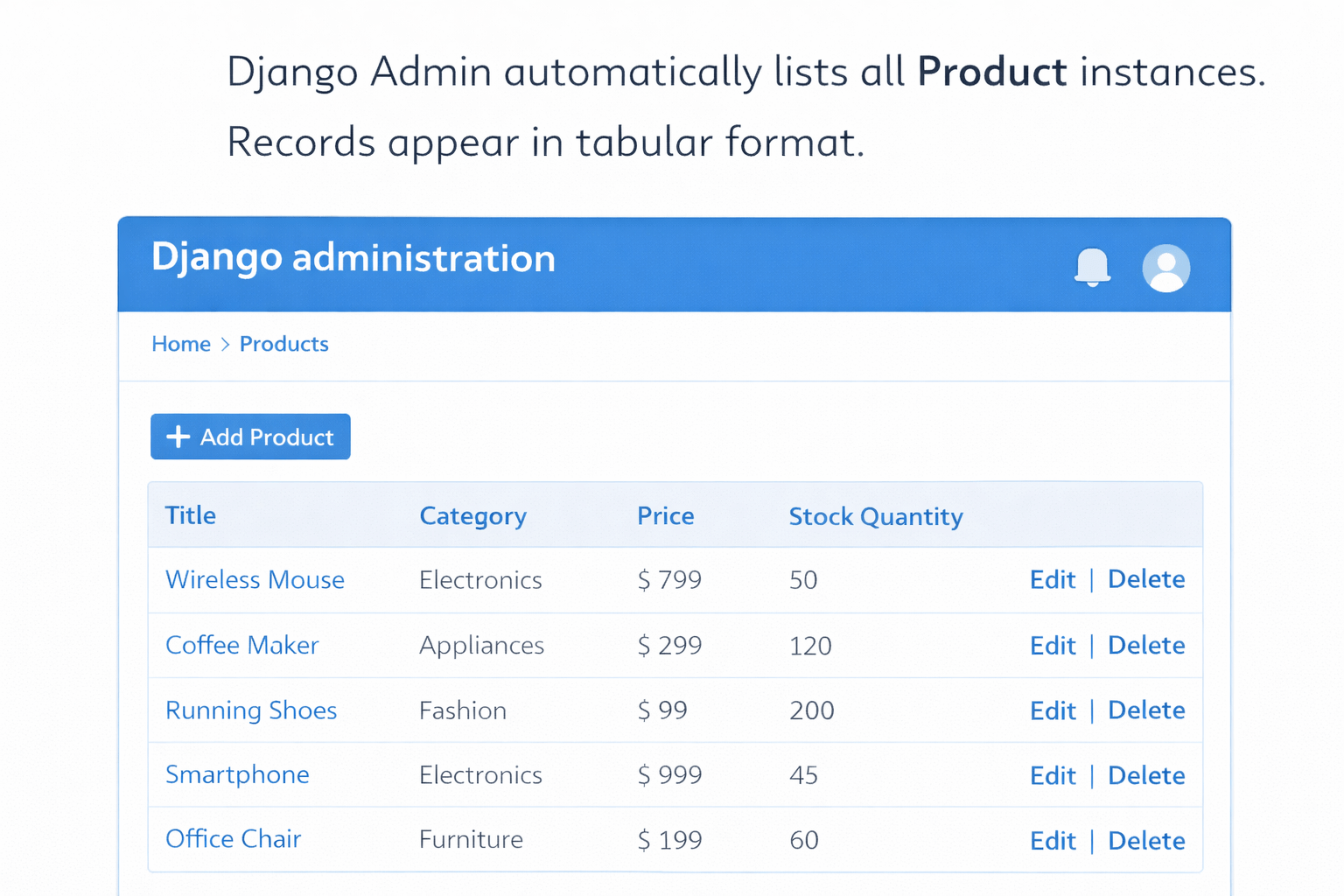Select the $ 299 price cell
This screenshot has height=896, width=1344.
(x=669, y=646)
